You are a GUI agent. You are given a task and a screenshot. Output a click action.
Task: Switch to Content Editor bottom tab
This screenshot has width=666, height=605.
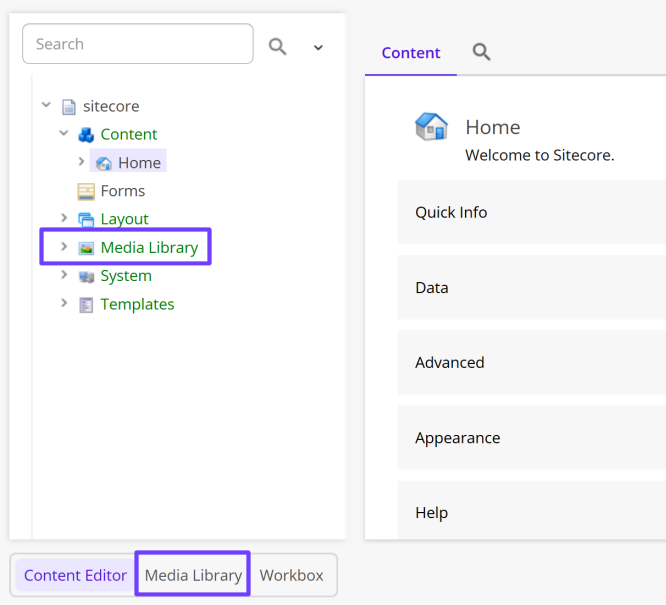coord(75,575)
